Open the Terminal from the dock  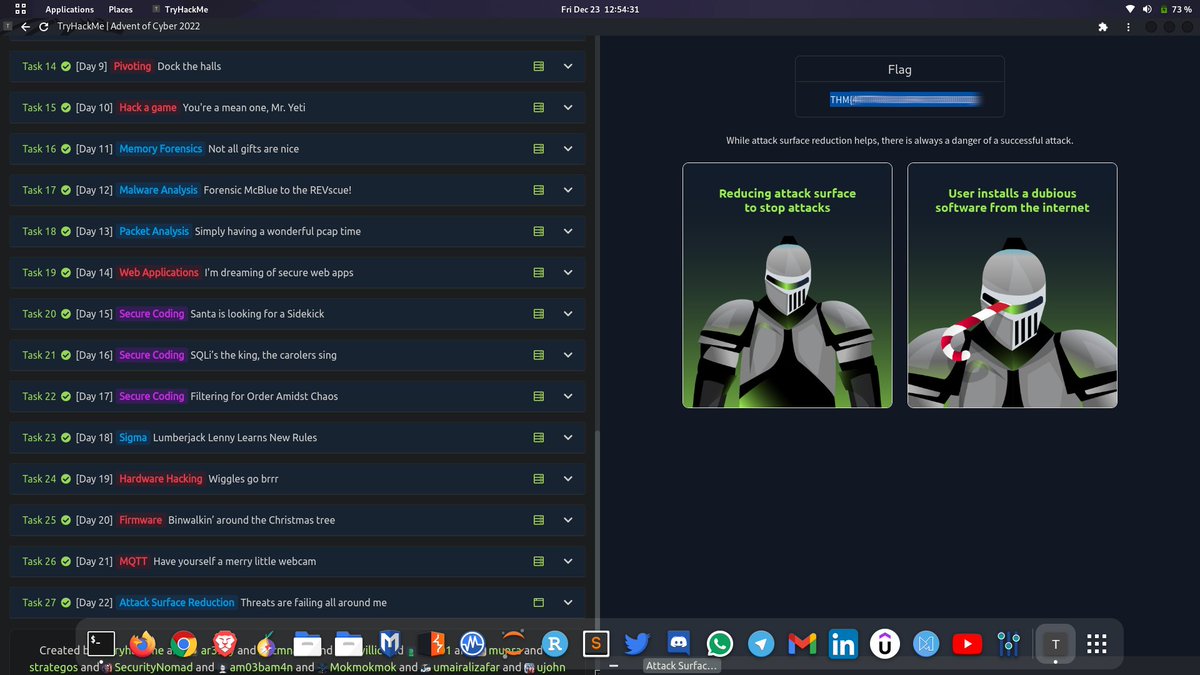coord(101,644)
